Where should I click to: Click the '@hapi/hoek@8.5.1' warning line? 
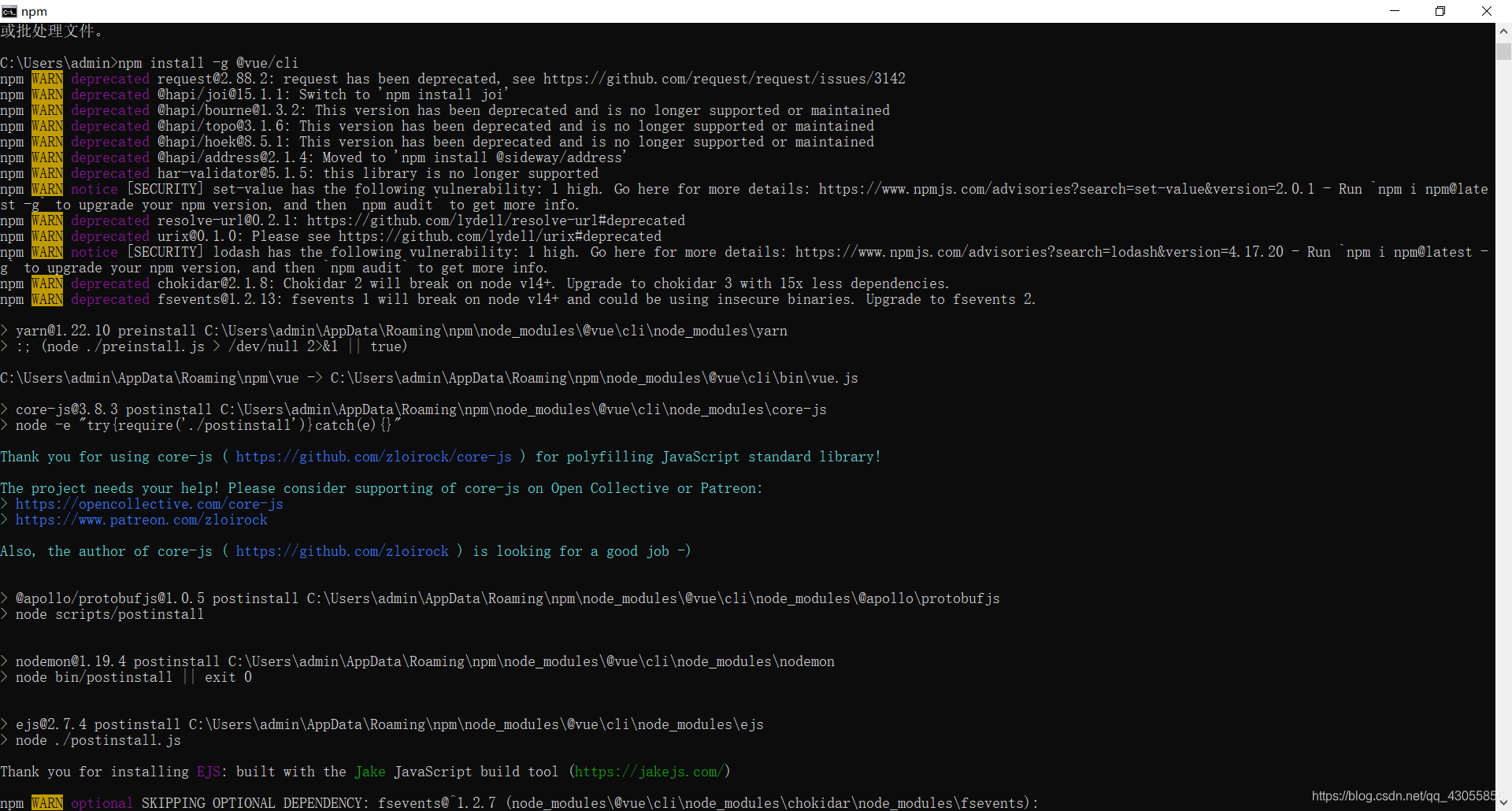tap(437, 142)
